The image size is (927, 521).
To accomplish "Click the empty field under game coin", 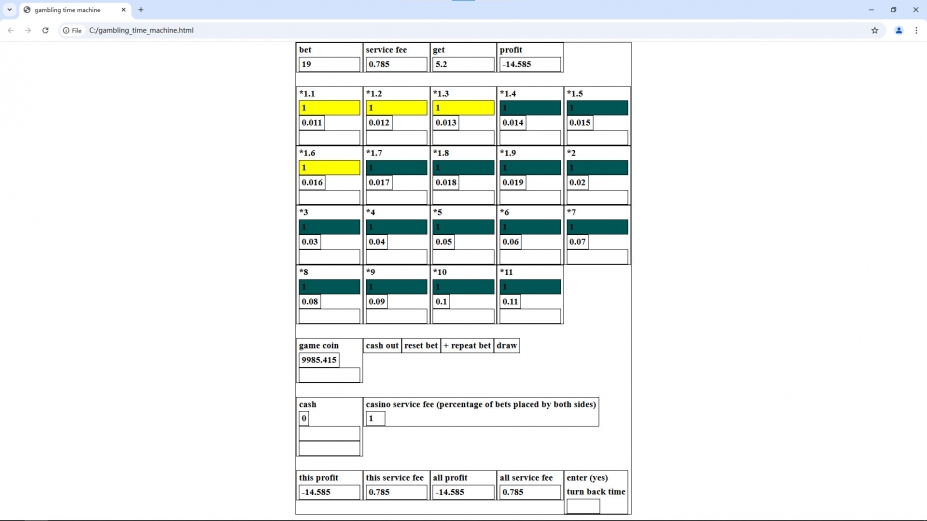I will (x=329, y=375).
